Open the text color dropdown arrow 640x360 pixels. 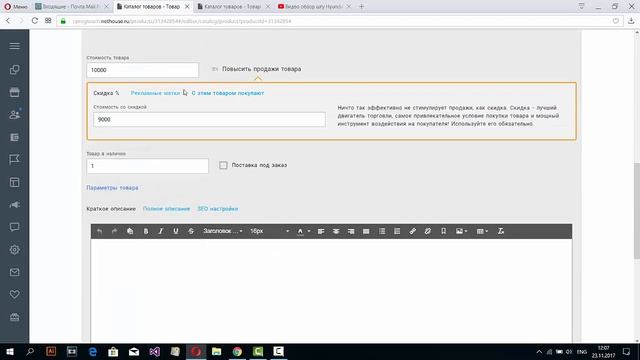pos(309,231)
